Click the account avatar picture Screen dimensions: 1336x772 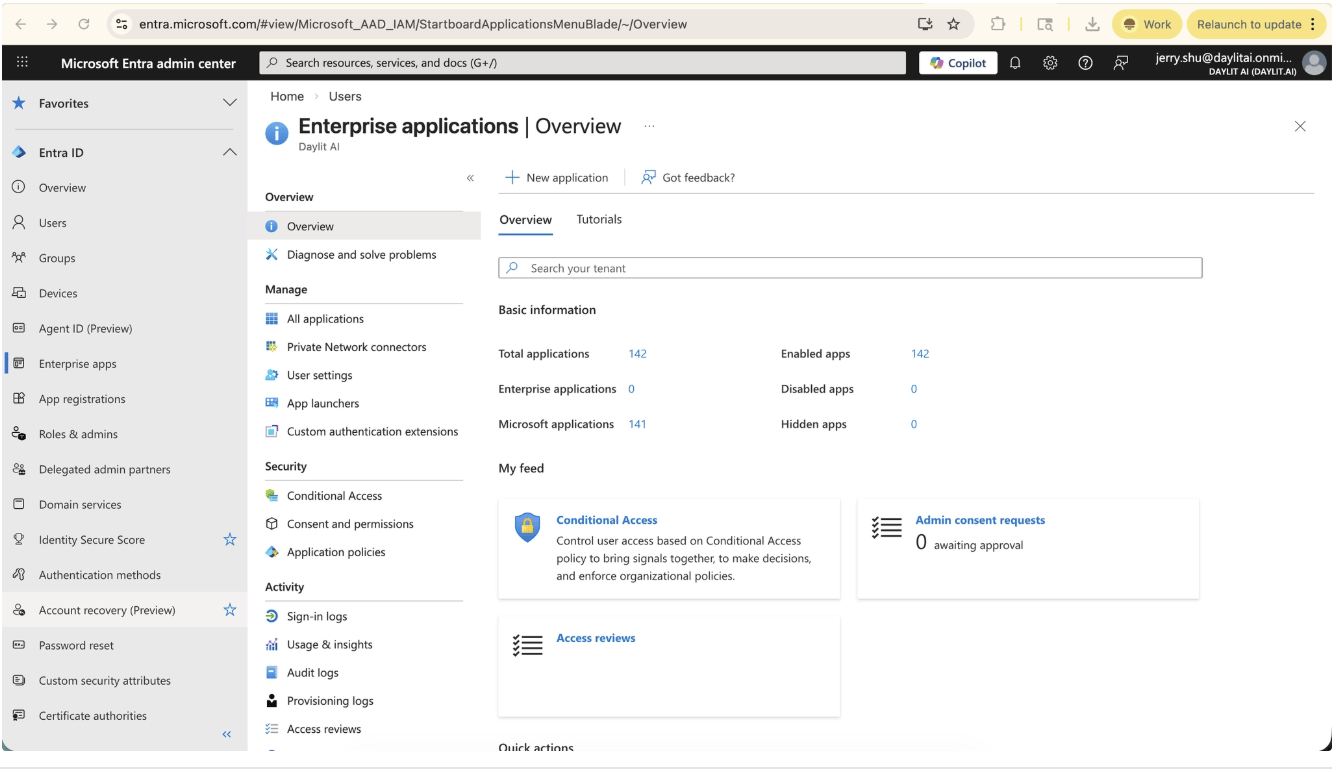point(1314,63)
